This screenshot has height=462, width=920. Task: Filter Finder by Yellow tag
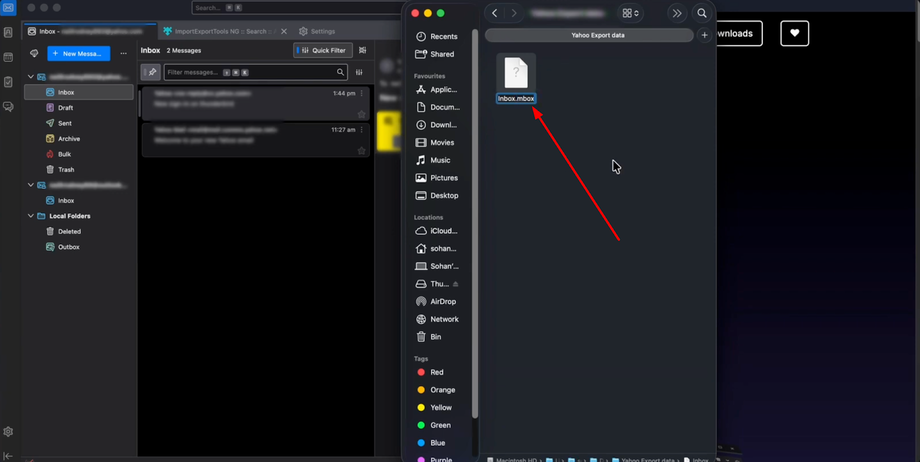(434, 407)
